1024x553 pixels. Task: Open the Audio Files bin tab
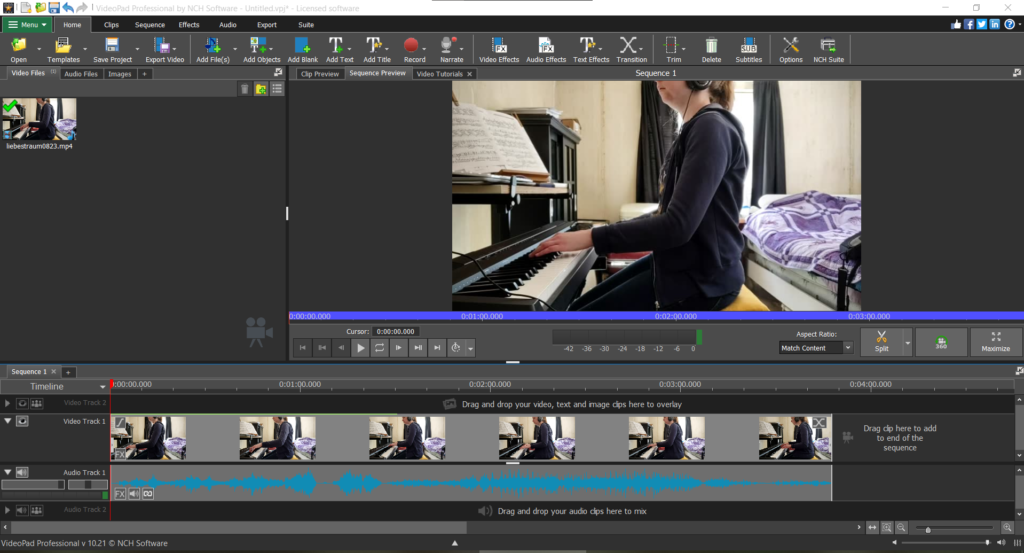click(80, 74)
